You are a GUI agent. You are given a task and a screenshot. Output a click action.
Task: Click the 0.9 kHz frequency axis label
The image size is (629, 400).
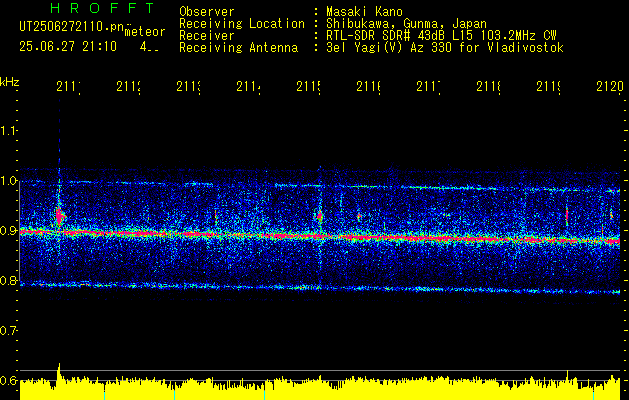click(x=8, y=231)
